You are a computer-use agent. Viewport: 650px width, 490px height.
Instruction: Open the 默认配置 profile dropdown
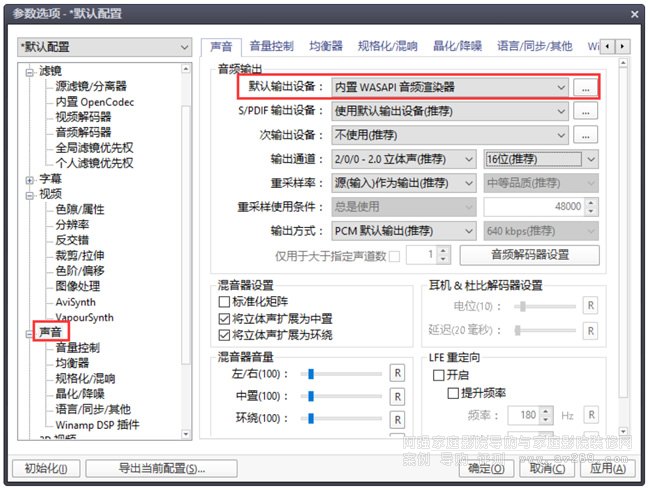pyautogui.click(x=104, y=47)
